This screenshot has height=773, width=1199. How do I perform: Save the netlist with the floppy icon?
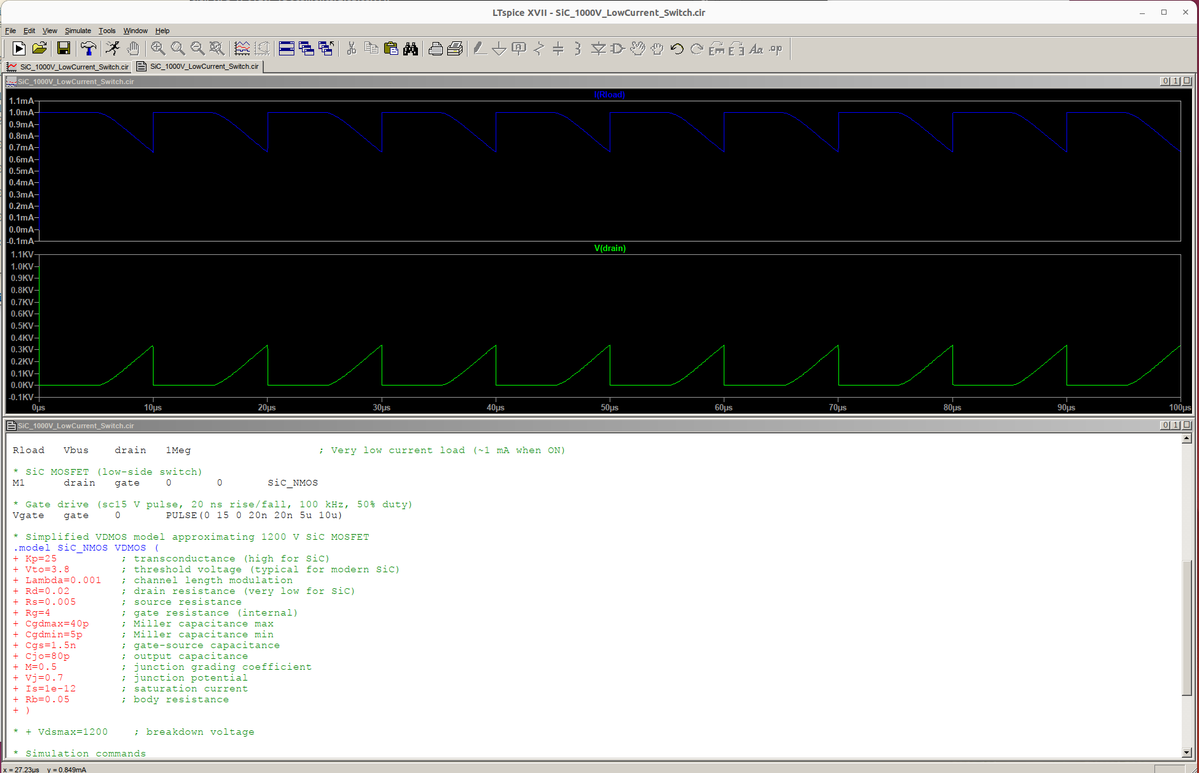(63, 49)
